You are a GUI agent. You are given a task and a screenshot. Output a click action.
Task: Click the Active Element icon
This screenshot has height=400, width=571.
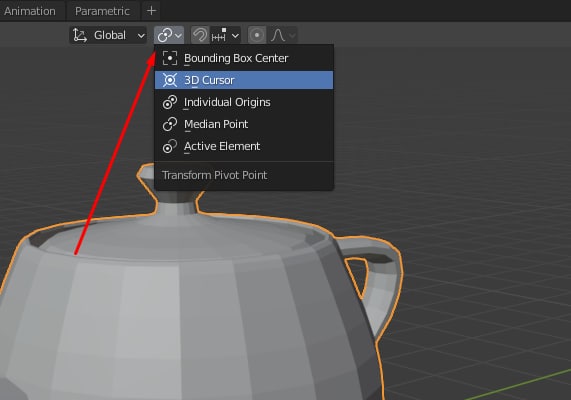point(170,146)
